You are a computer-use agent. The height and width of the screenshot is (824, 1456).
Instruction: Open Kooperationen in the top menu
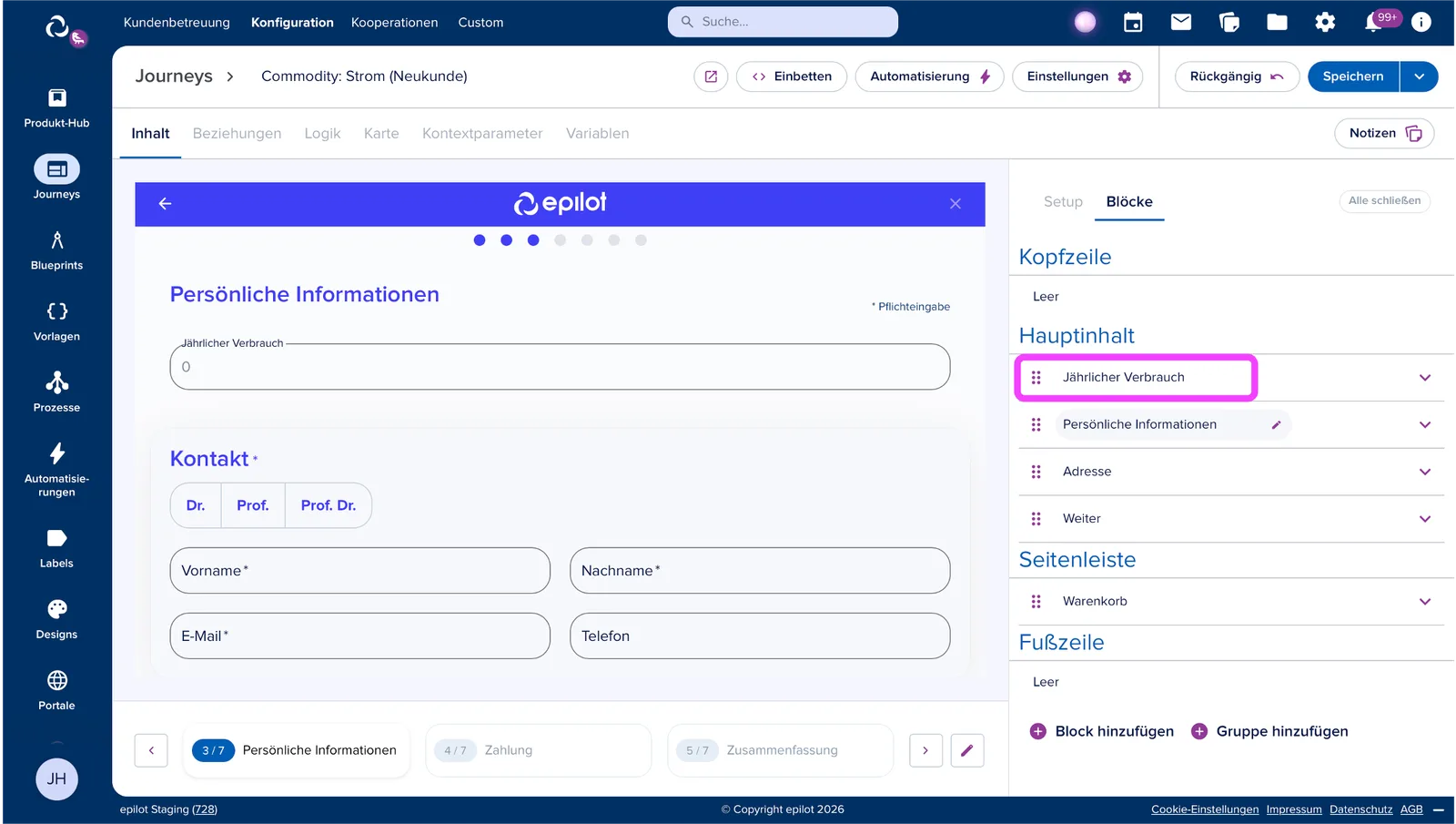[x=394, y=23]
